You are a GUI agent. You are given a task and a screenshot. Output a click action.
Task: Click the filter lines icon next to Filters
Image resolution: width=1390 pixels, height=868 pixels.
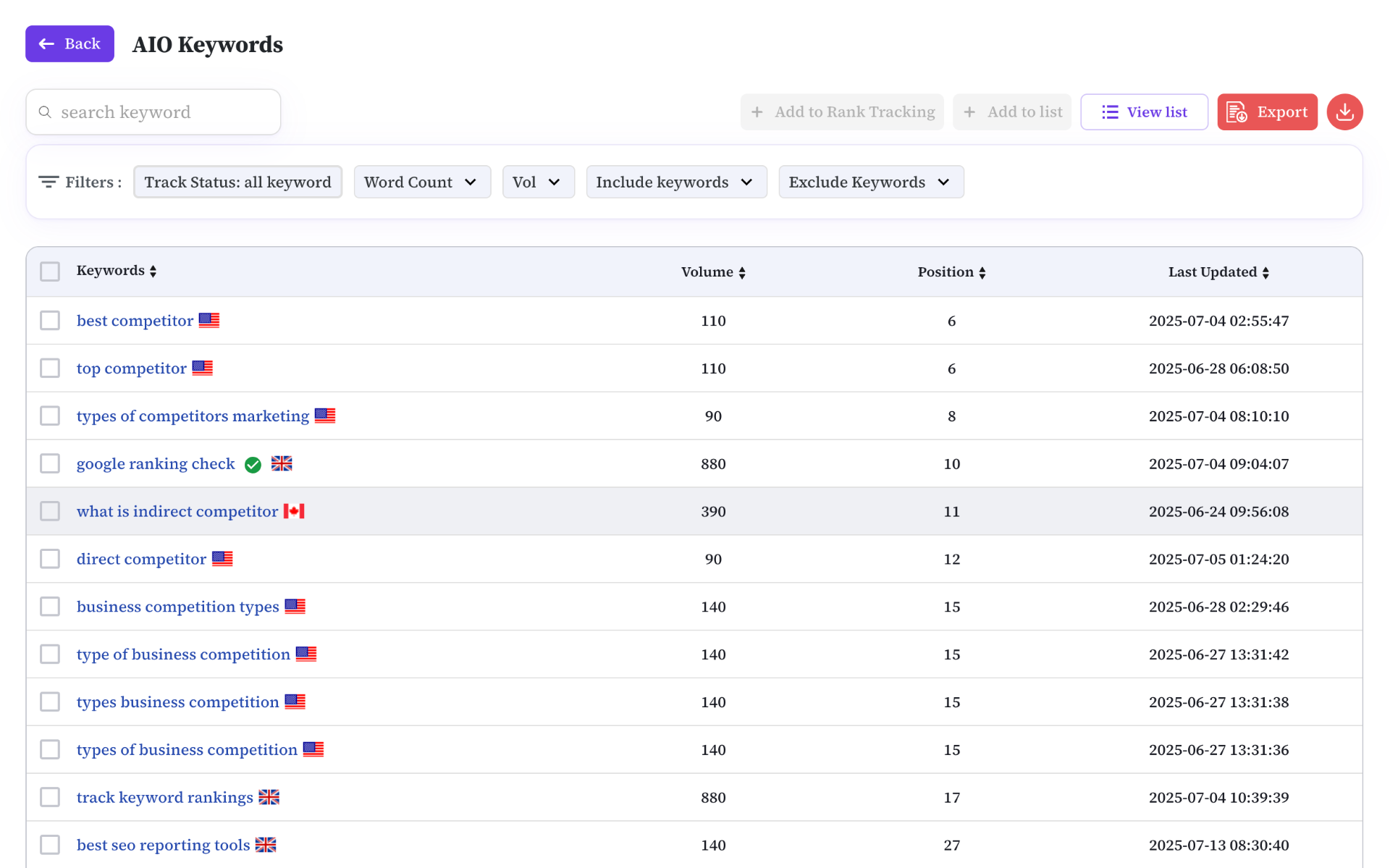(49, 182)
